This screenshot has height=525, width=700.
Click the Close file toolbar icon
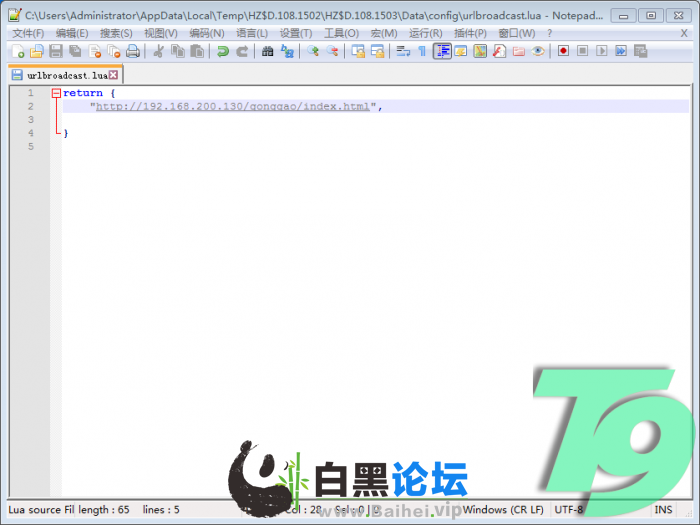95,51
